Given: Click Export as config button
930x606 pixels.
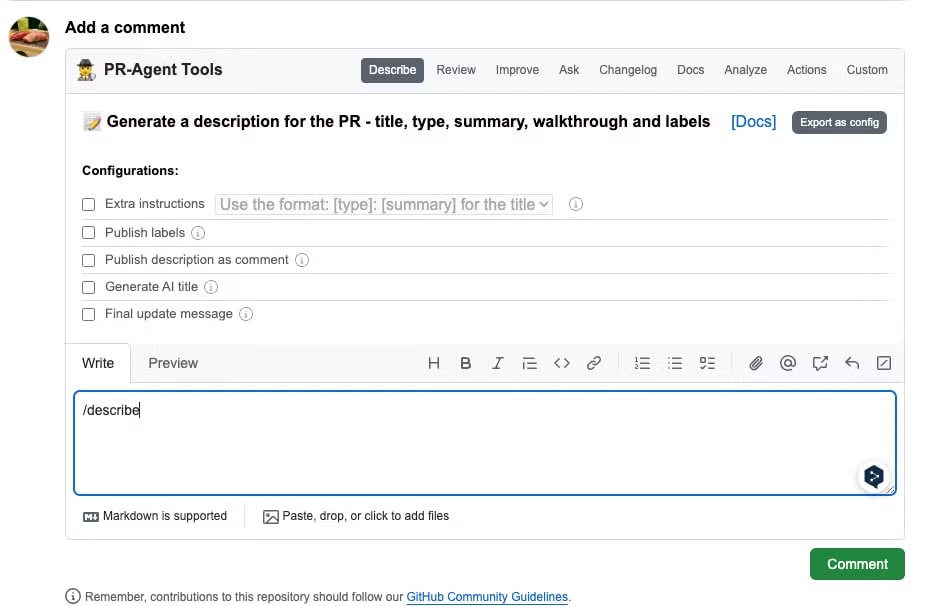Looking at the screenshot, I should coord(839,122).
